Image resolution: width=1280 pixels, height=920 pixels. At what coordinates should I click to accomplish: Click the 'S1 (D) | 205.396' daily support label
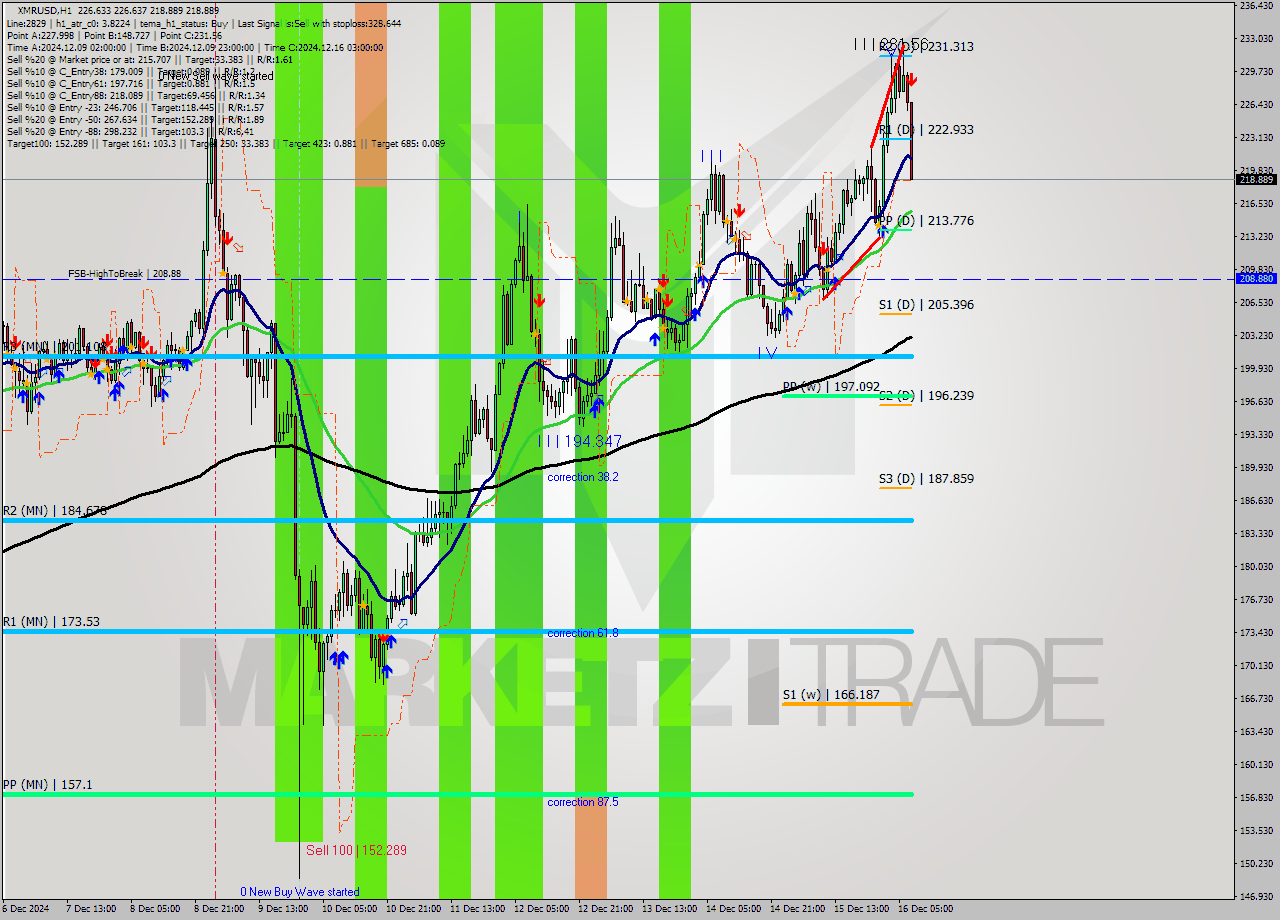pos(926,305)
